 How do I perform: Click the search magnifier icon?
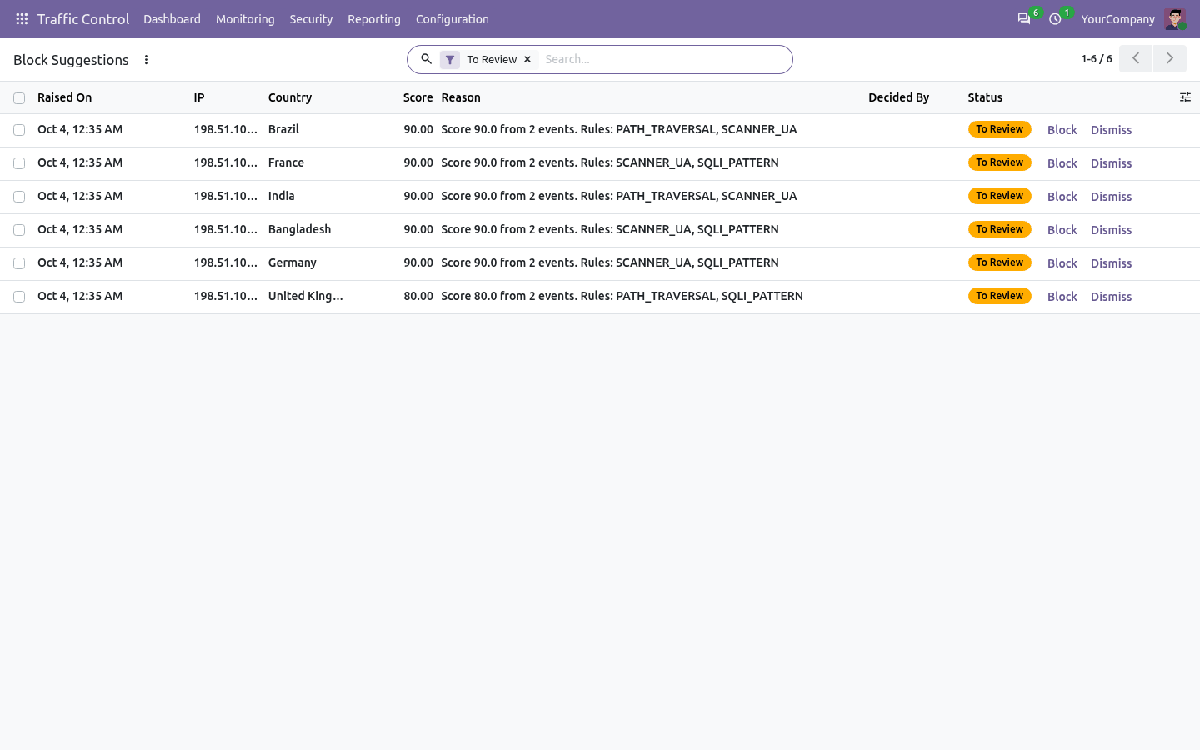[x=426, y=59]
